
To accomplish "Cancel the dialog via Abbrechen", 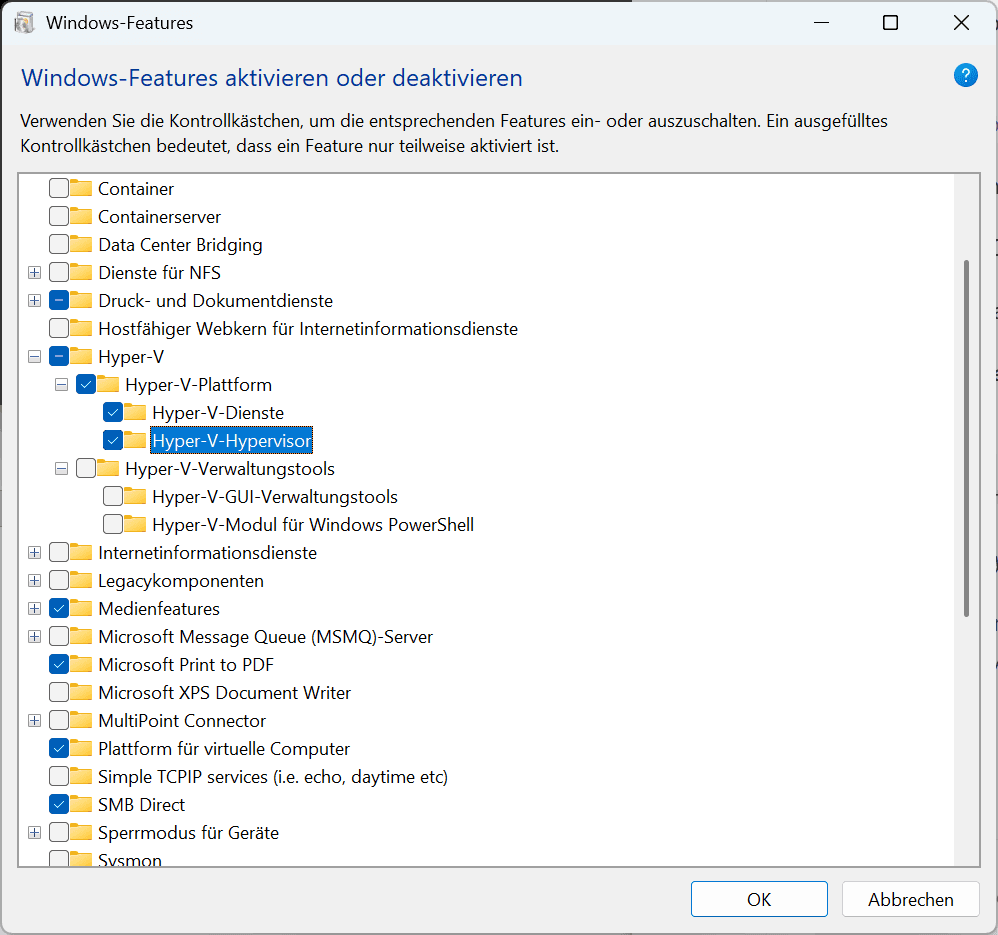I will pos(910,899).
